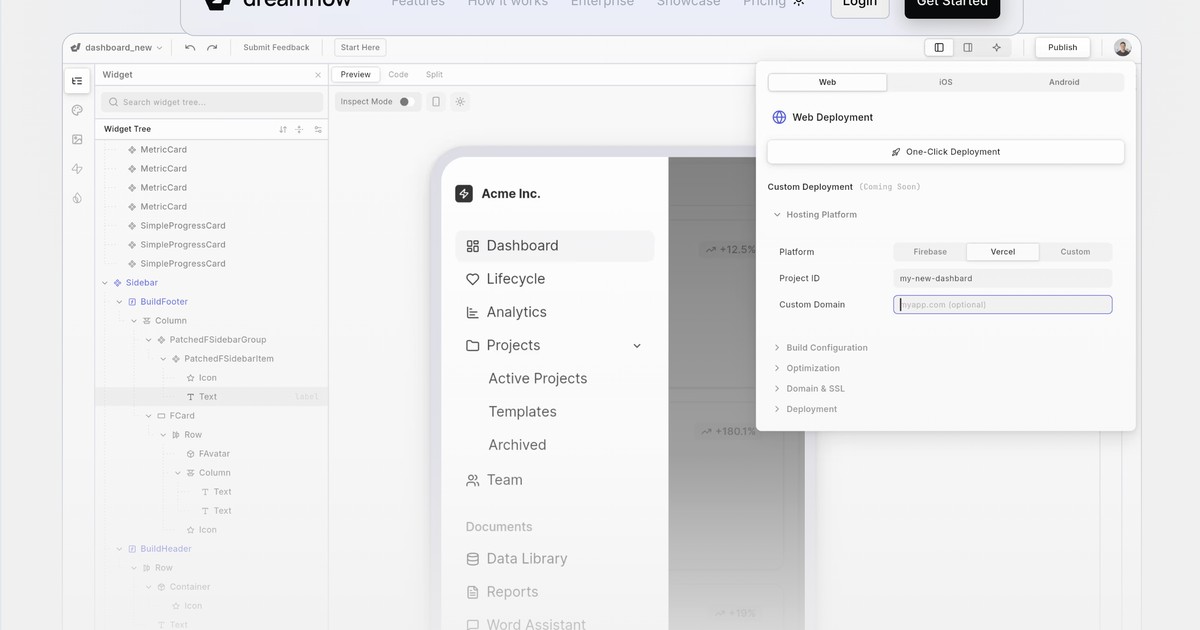Click the Project ID field
This screenshot has height=630, width=1200.
pyautogui.click(x=1003, y=279)
